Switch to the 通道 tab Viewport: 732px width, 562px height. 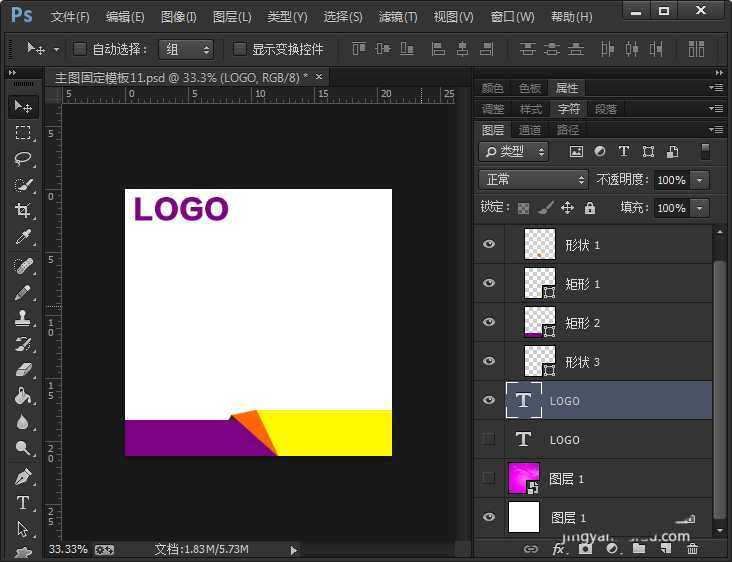pyautogui.click(x=530, y=130)
